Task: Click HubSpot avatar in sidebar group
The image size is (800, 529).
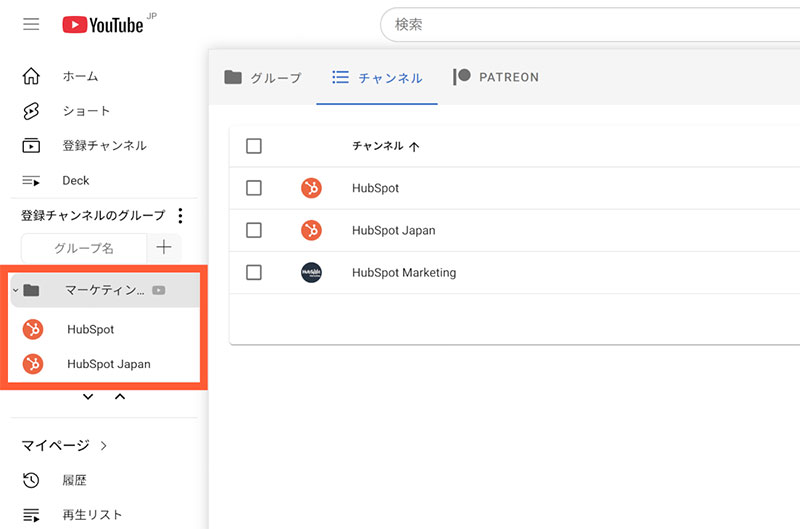Action: (33, 329)
